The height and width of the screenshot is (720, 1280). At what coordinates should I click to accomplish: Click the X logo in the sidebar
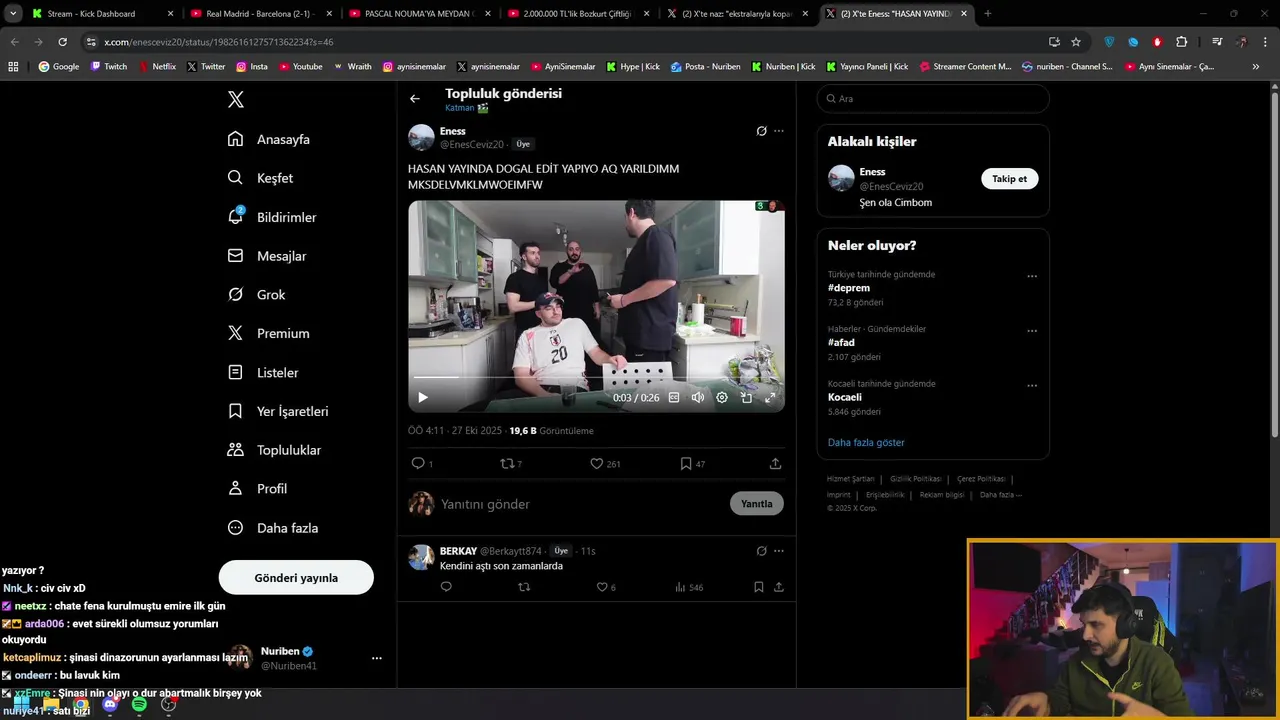pyautogui.click(x=235, y=99)
